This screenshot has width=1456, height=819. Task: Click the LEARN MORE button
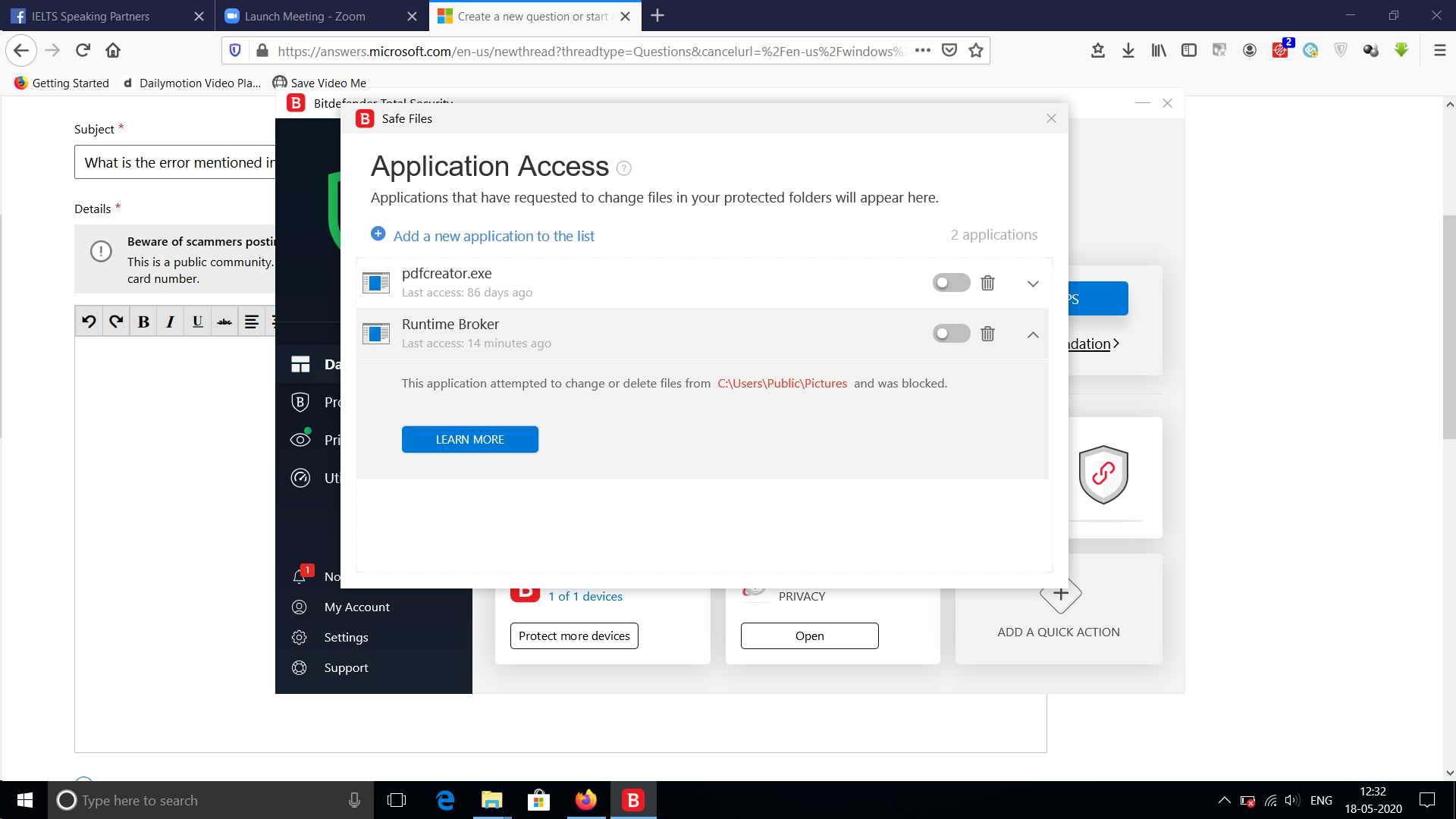(x=470, y=440)
